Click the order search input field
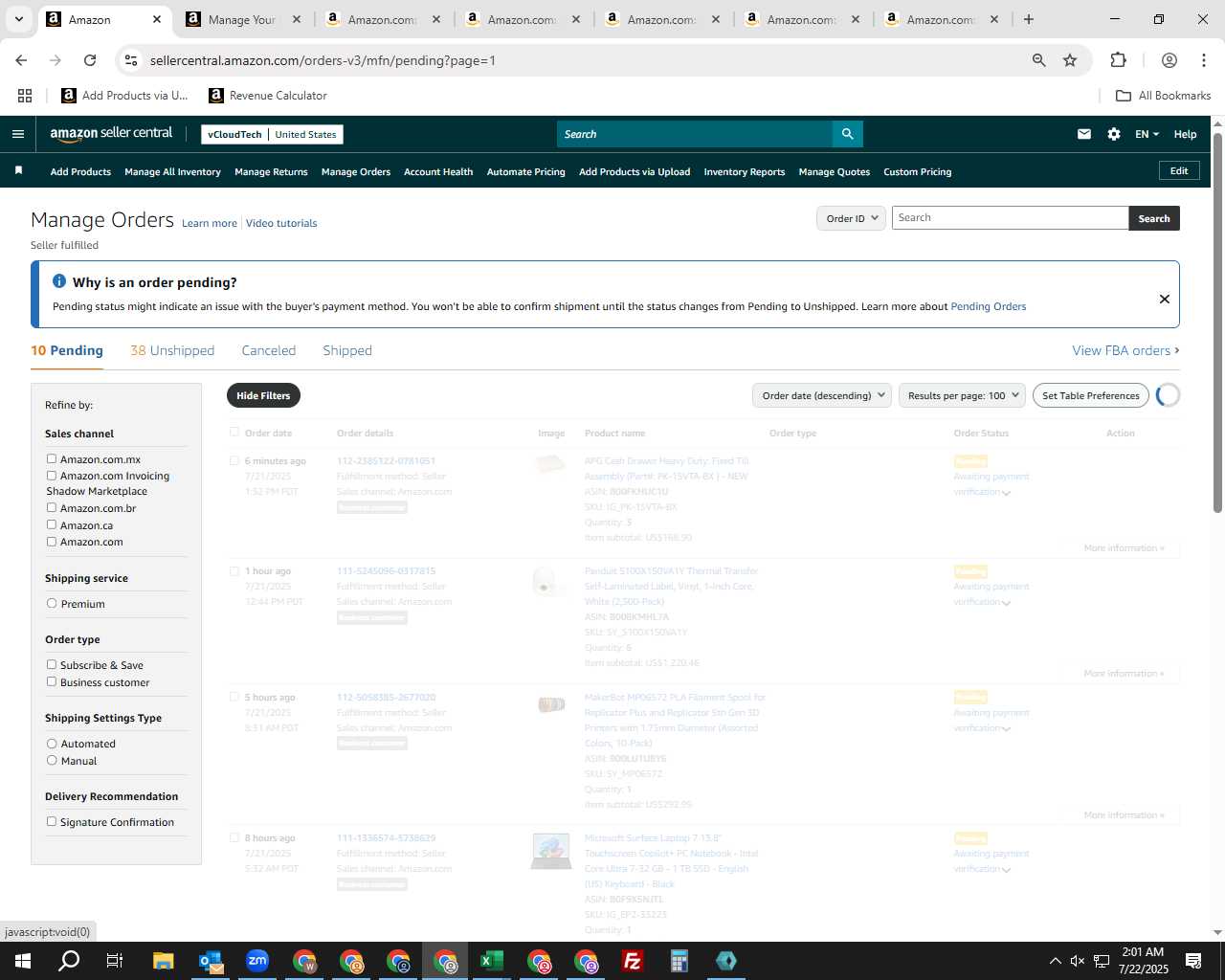Screen dimensions: 1225x980 (x=1011, y=218)
